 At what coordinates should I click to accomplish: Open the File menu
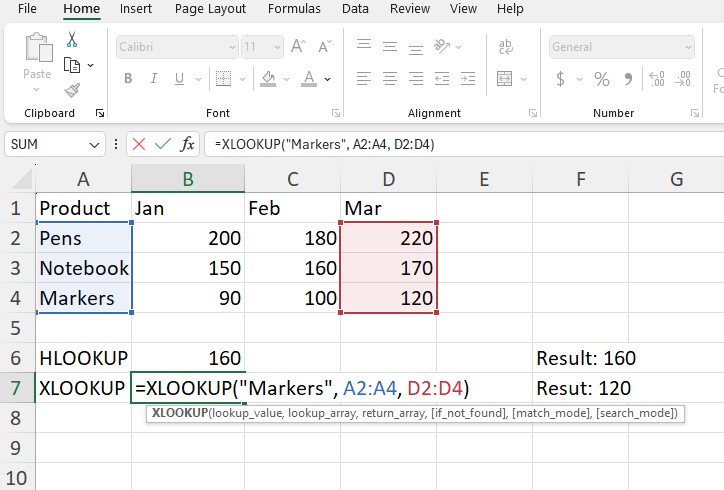28,9
